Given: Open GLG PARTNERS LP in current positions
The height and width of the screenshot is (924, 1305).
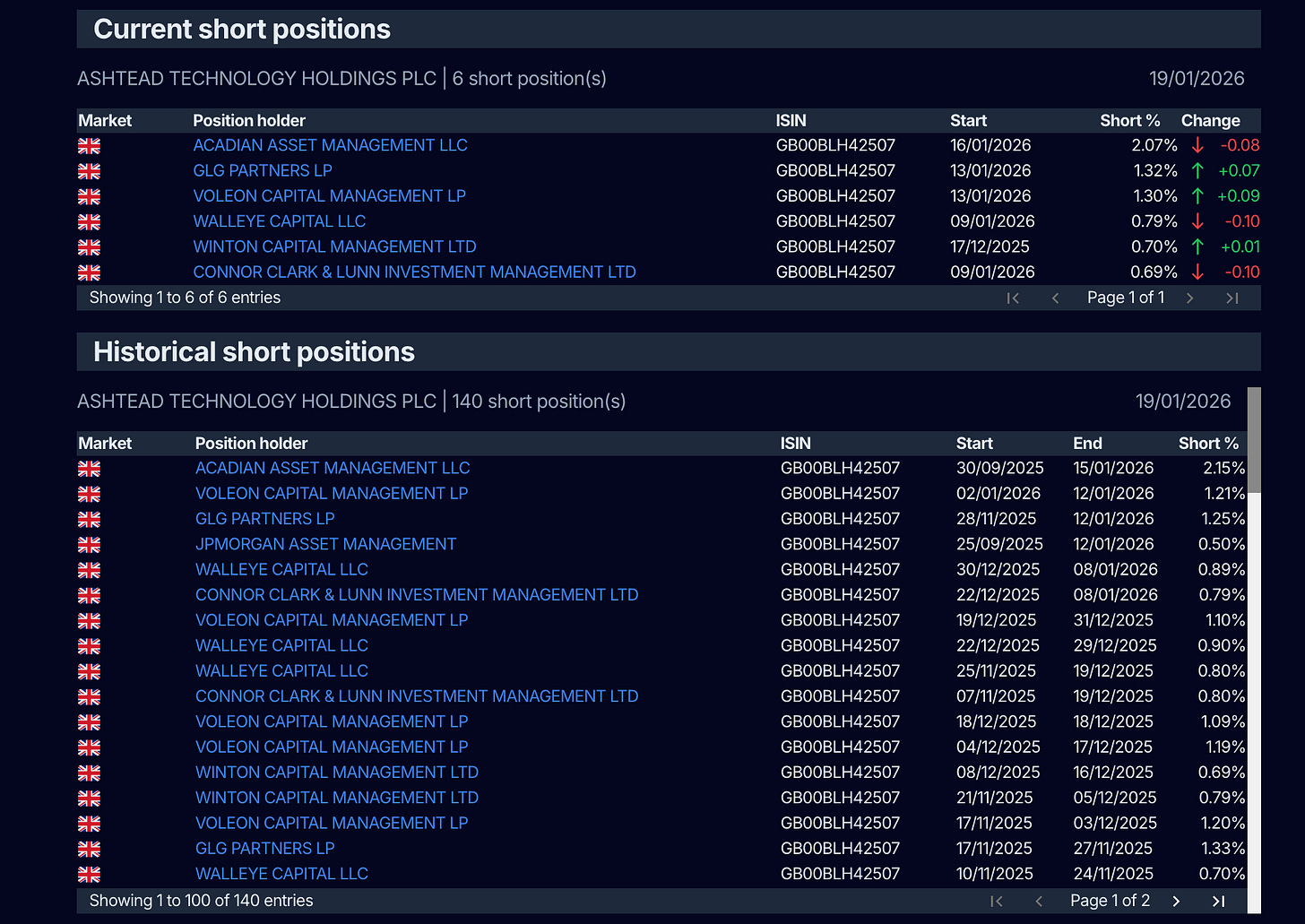Looking at the screenshot, I should [263, 170].
